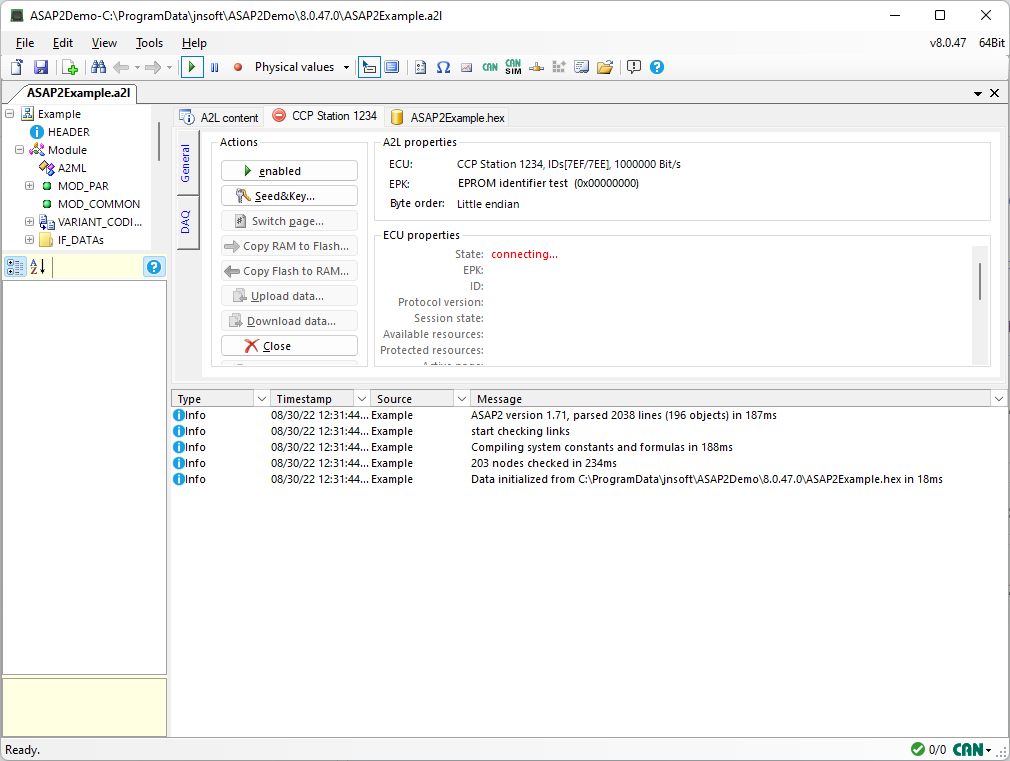Open the Help menu
This screenshot has width=1010, height=761.
(x=194, y=43)
